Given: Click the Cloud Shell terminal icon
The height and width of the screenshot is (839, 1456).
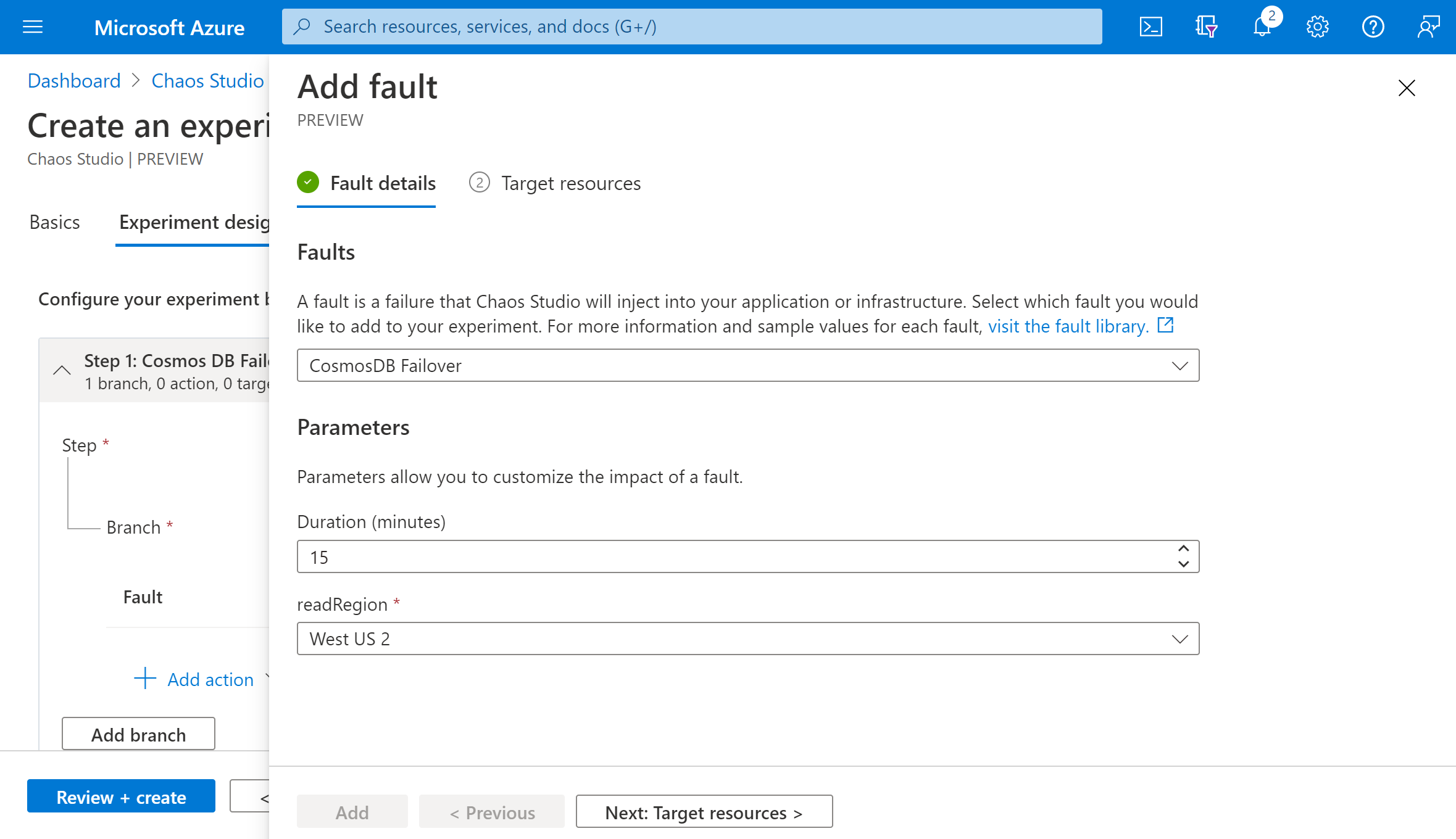Looking at the screenshot, I should [x=1152, y=26].
